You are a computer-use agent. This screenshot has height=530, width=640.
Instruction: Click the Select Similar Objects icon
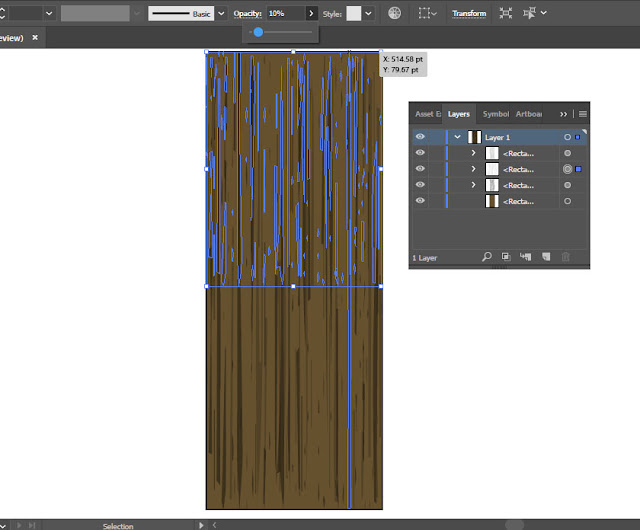(x=529, y=13)
